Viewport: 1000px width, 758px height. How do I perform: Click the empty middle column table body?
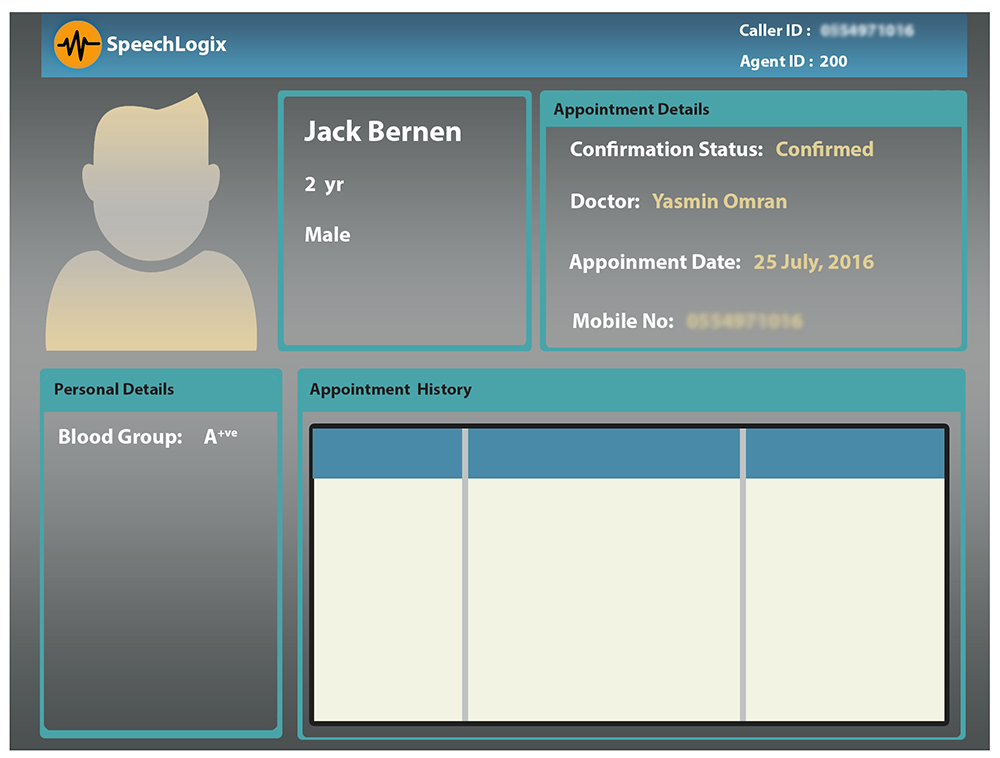tap(604, 598)
